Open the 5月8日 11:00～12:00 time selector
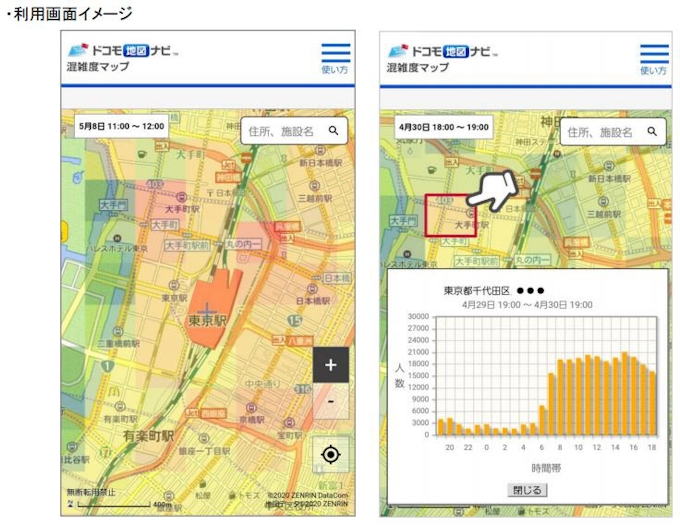Image resolution: width=680 pixels, height=525 pixels. click(x=119, y=128)
